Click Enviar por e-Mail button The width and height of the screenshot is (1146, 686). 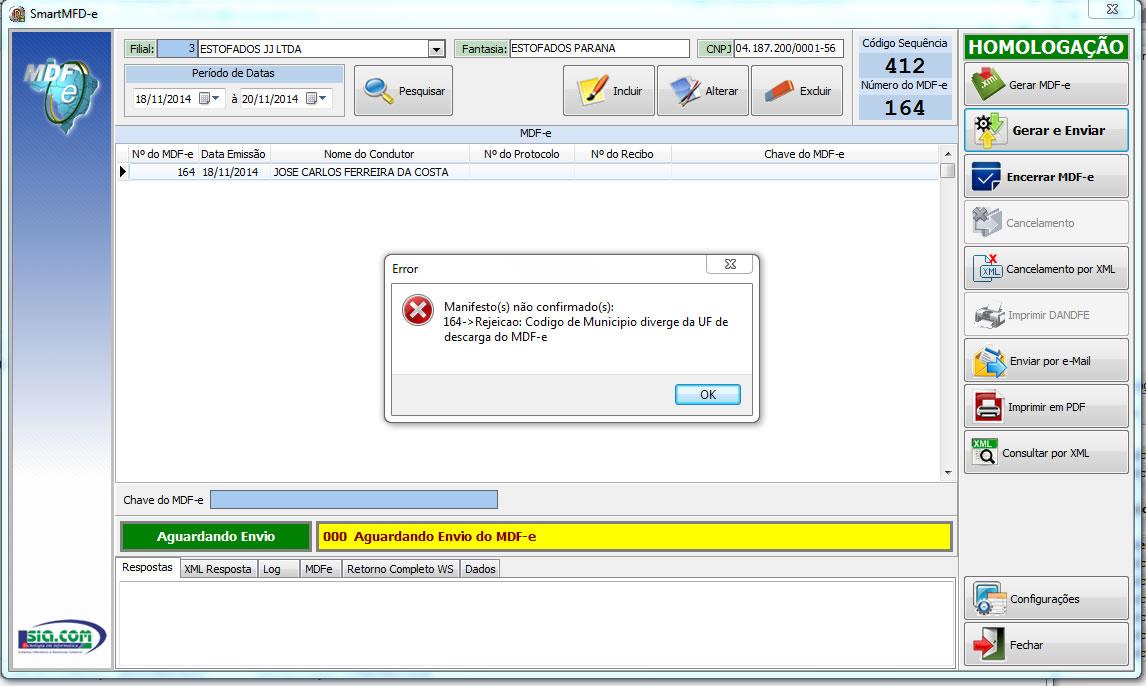[x=1046, y=361]
